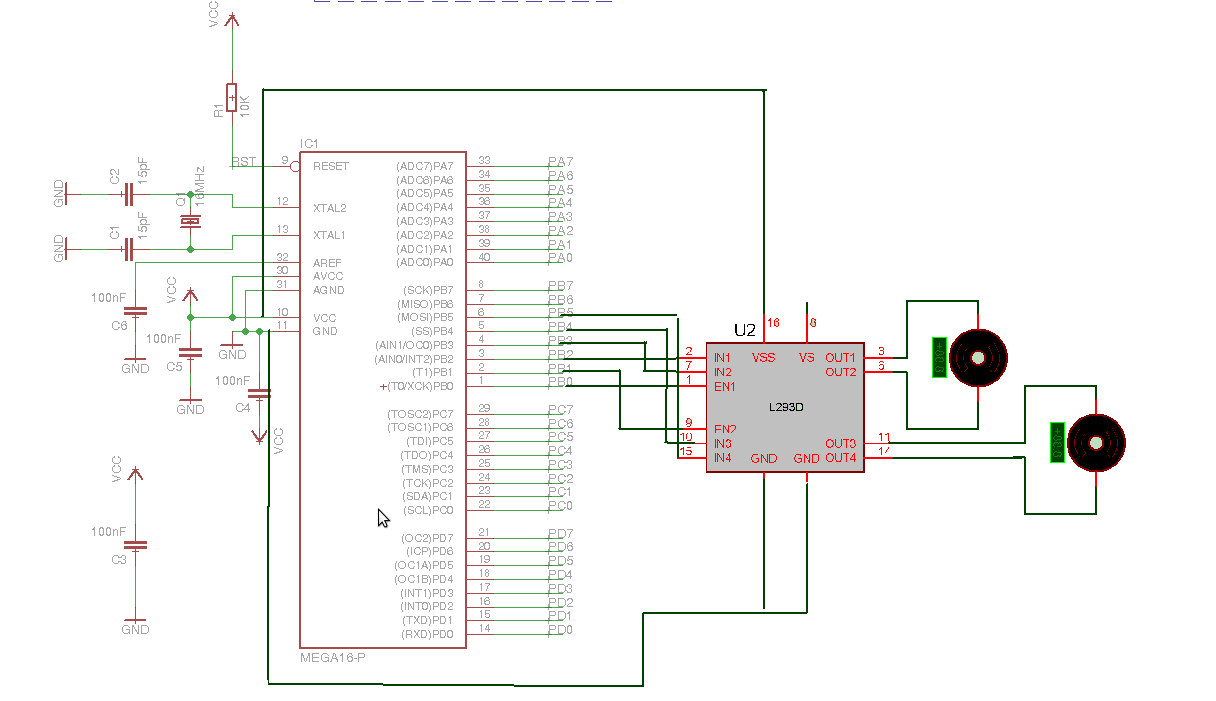The image size is (1216, 701).
Task: Click the OUT4 pin label
Action: pos(841,458)
